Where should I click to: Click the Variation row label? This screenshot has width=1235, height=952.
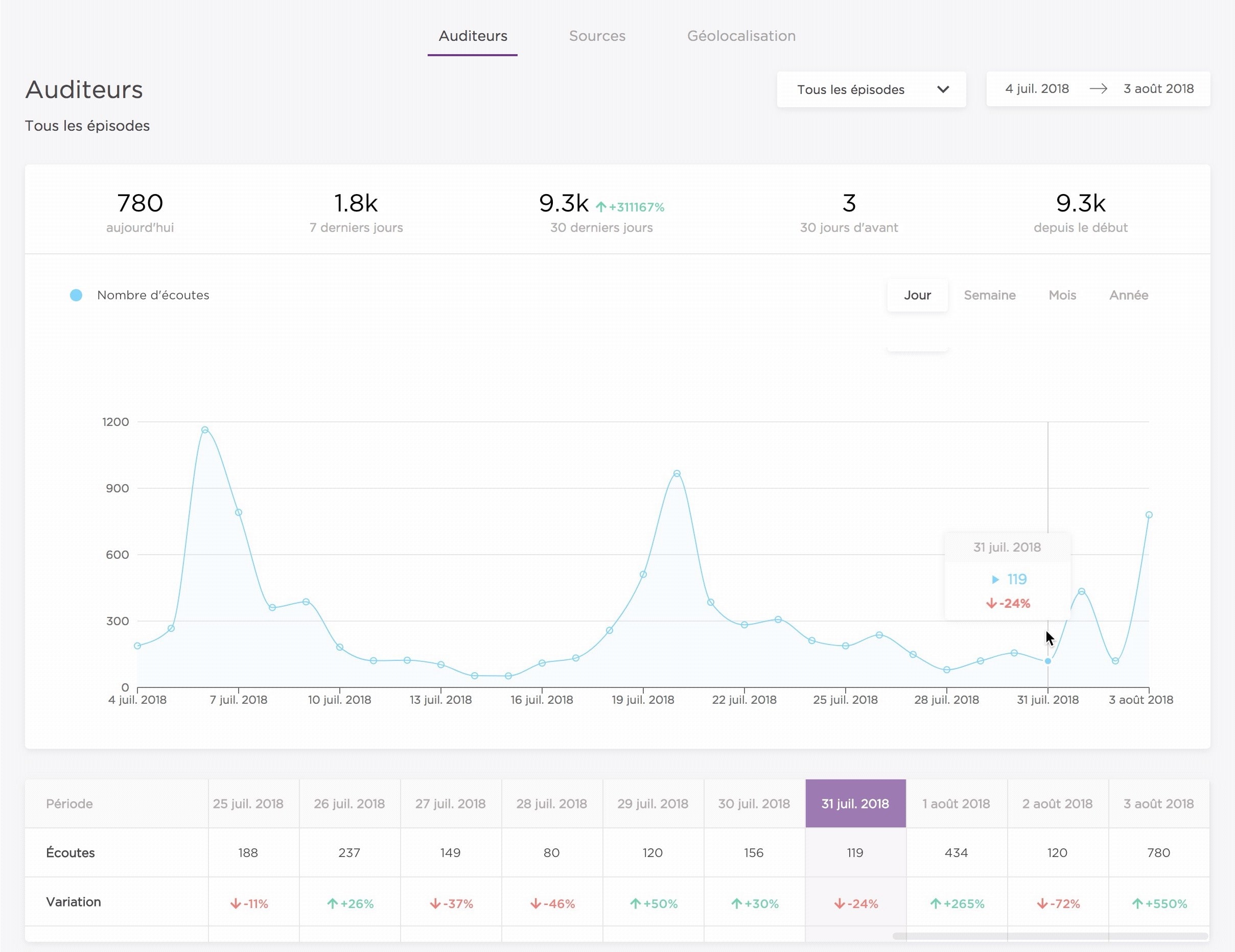[x=74, y=901]
